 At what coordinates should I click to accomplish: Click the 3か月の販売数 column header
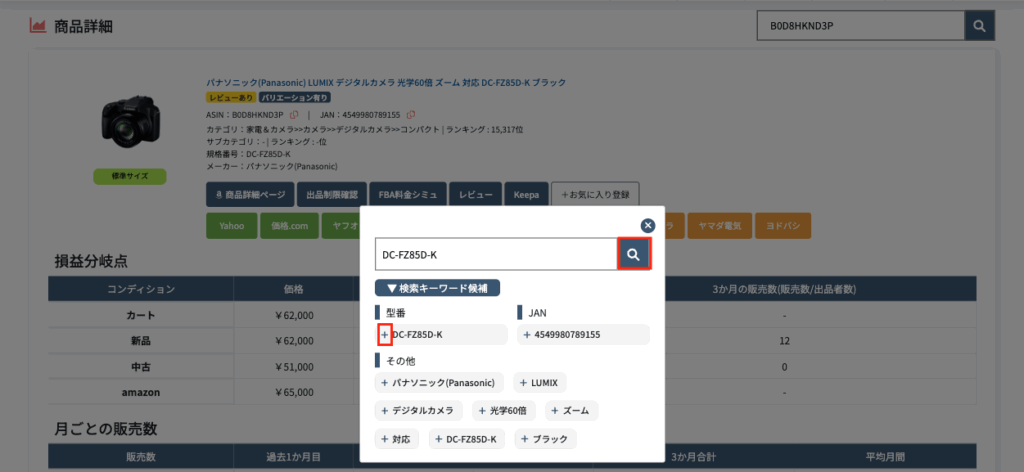tap(784, 289)
